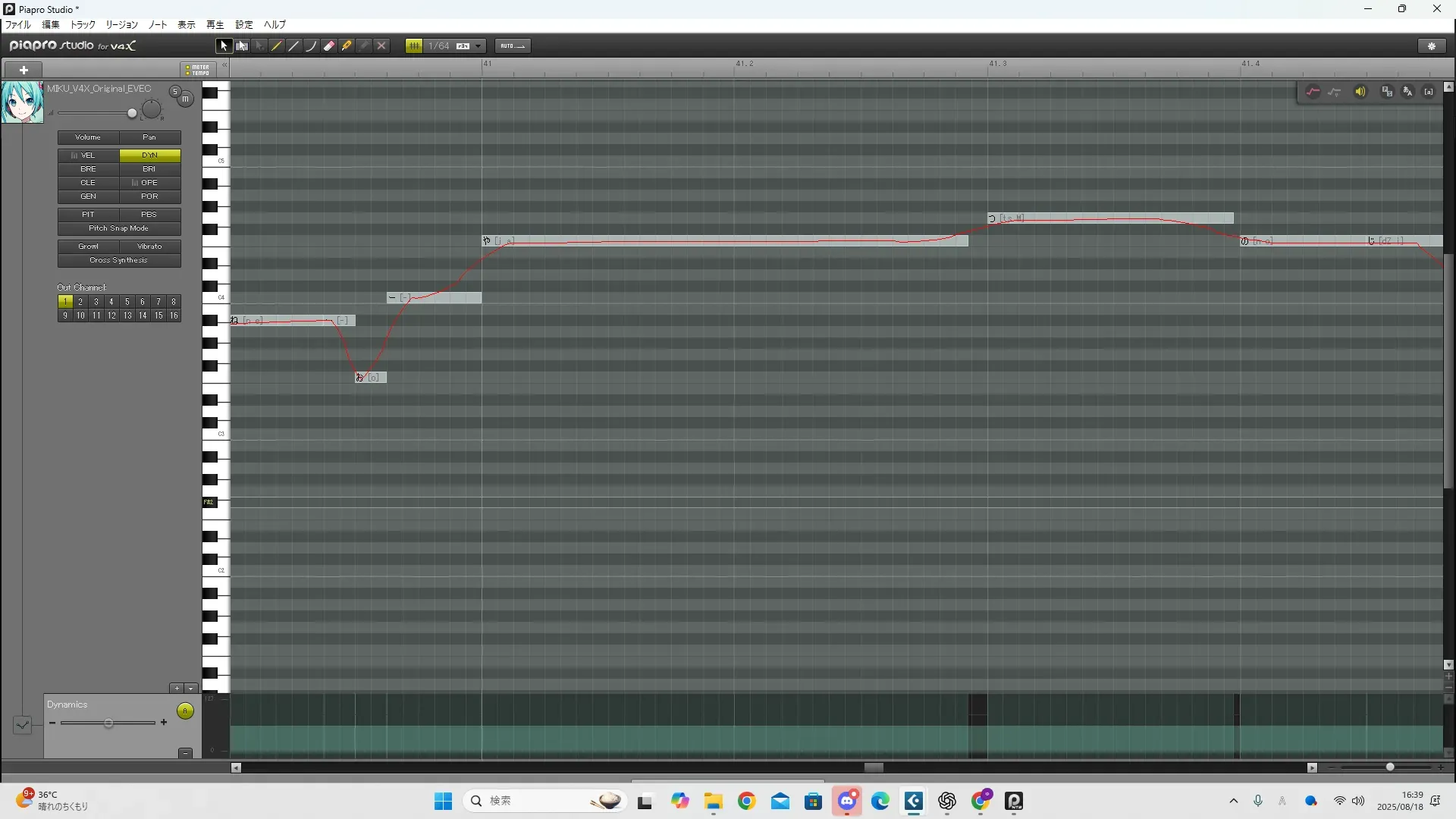Click the yellow speaker monitor icon

pos(1360,92)
